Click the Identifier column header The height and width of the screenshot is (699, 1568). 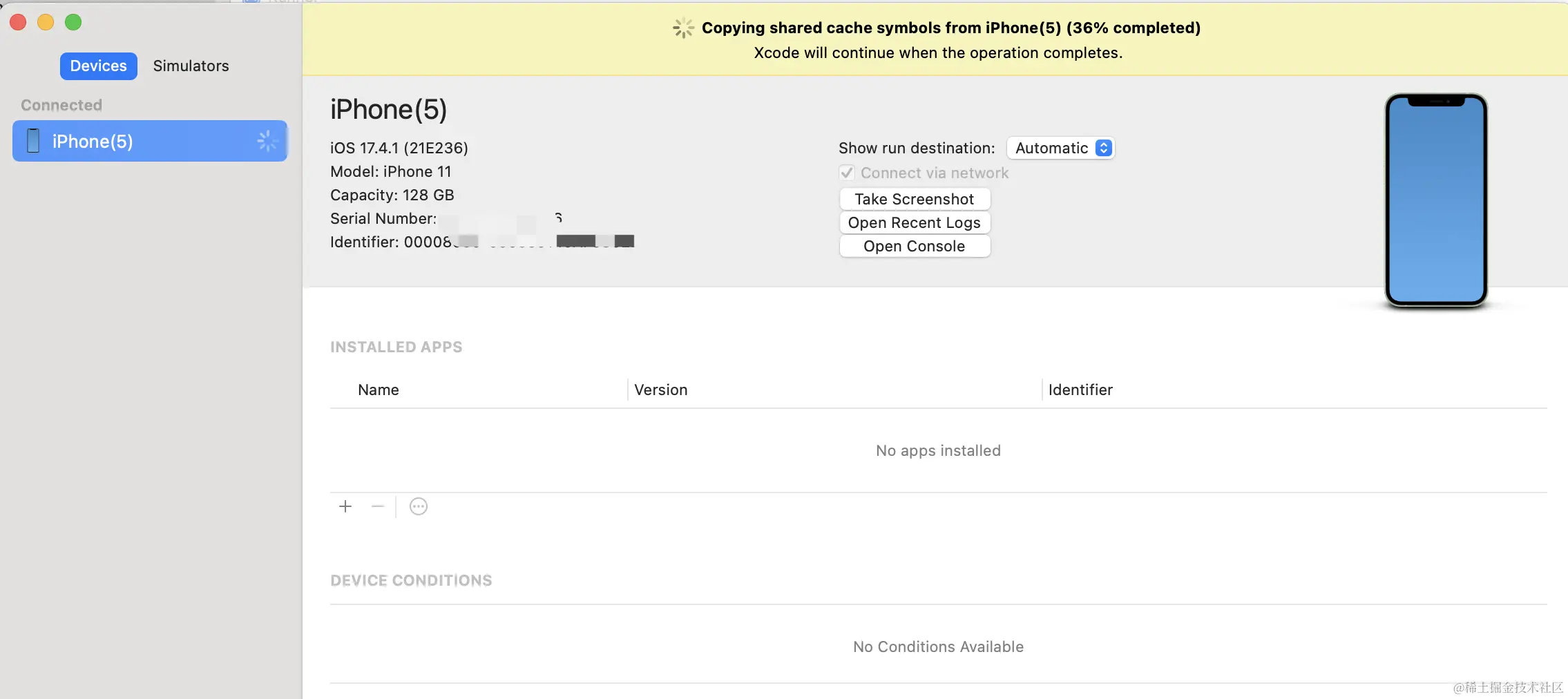[x=1080, y=390]
